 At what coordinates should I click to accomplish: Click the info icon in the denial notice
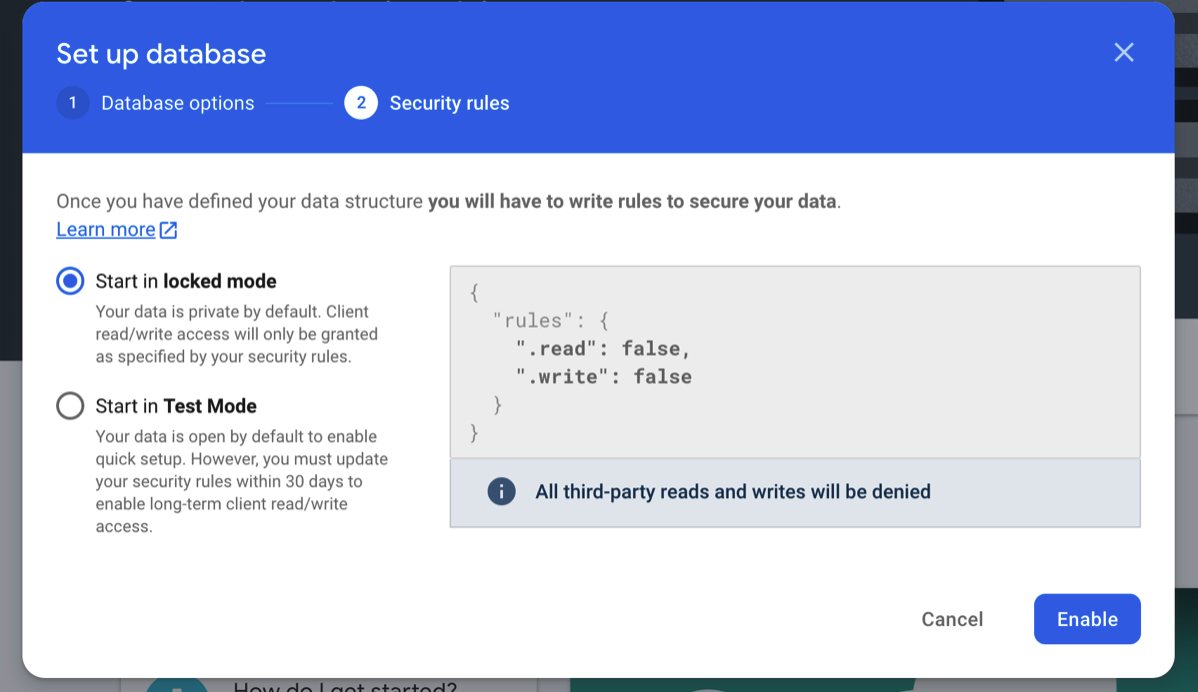[x=501, y=491]
